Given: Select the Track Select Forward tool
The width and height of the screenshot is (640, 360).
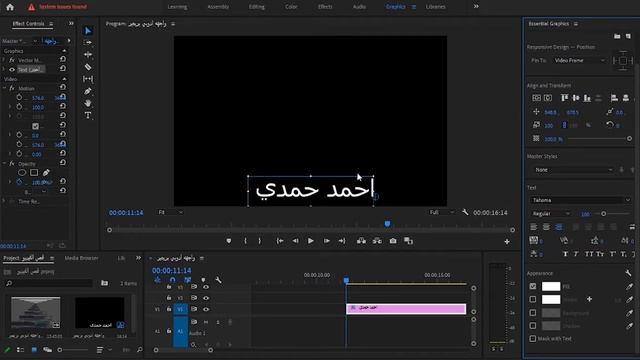Looking at the screenshot, I should (88, 42).
